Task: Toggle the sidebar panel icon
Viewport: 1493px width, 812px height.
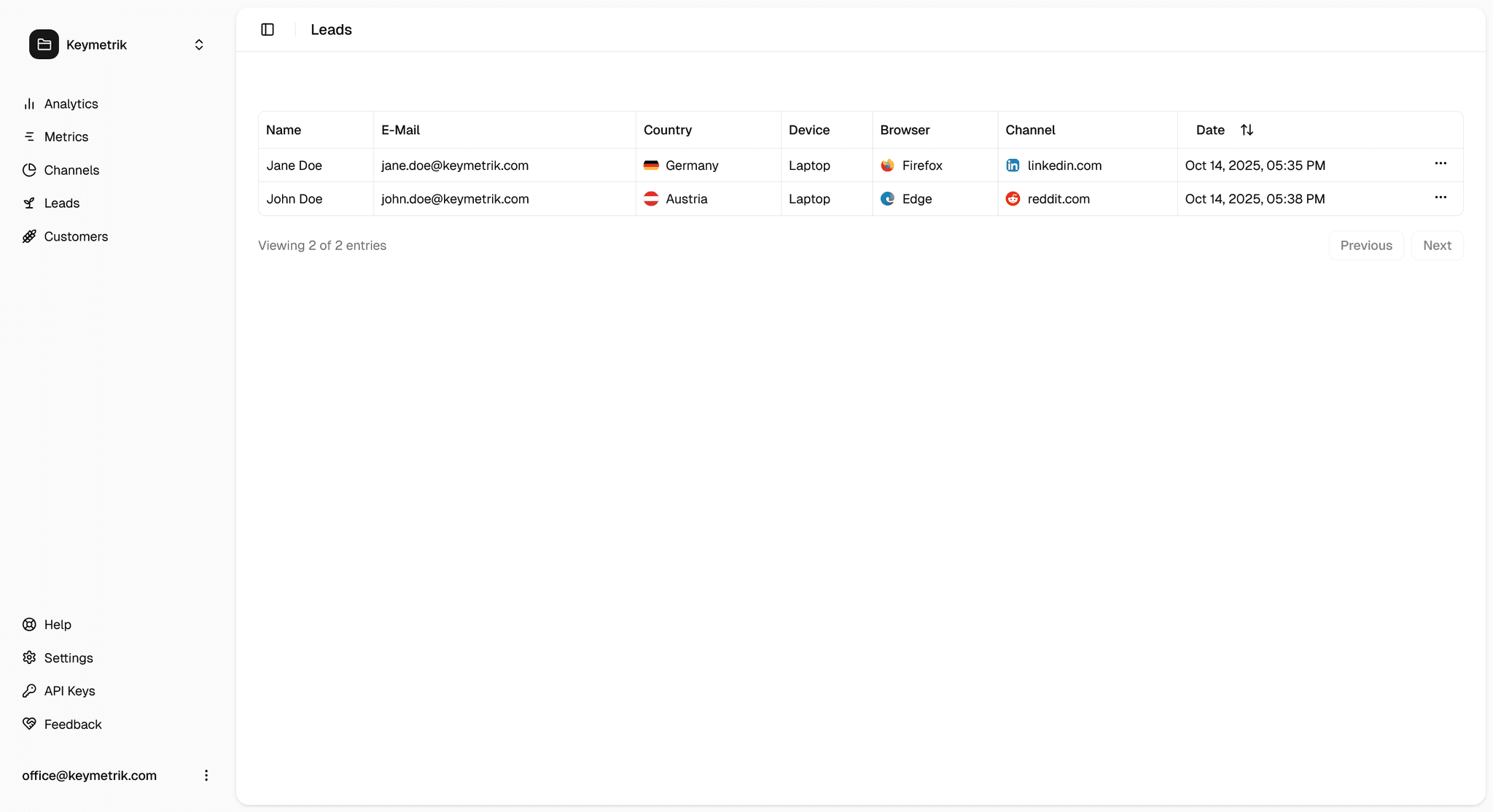Action: pos(268,29)
